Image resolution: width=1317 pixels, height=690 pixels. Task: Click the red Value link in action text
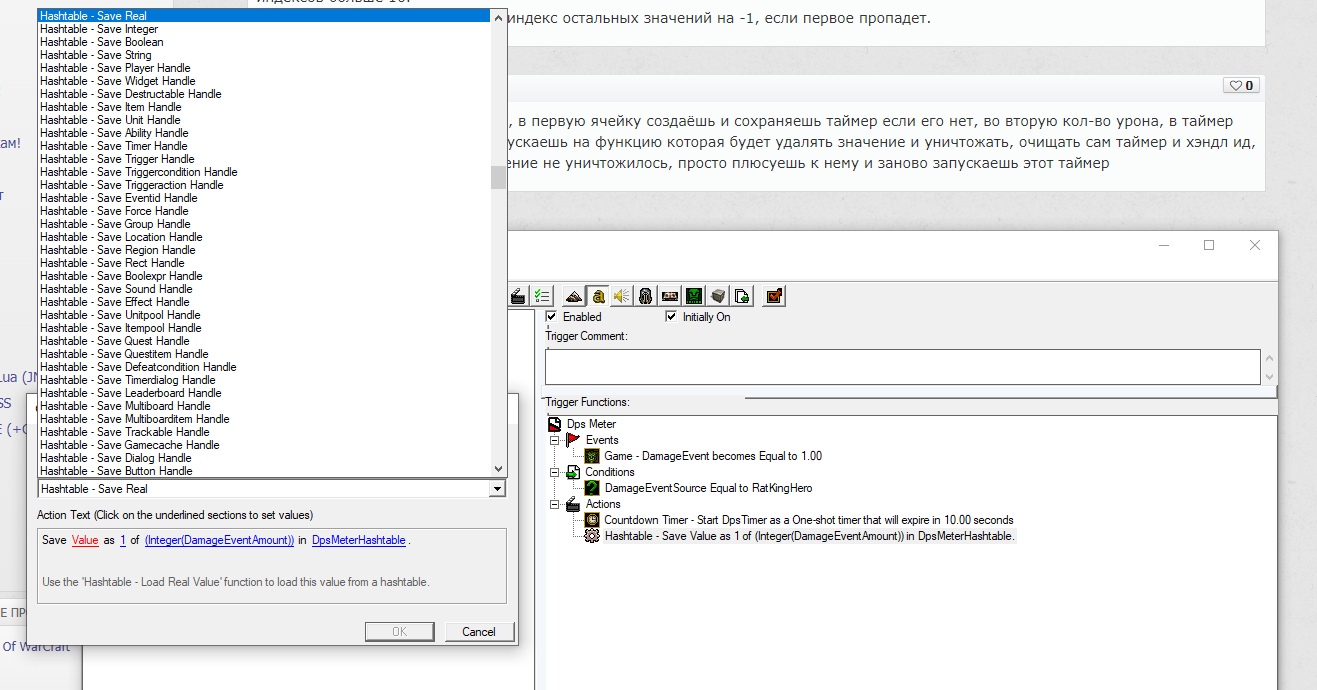(x=85, y=540)
